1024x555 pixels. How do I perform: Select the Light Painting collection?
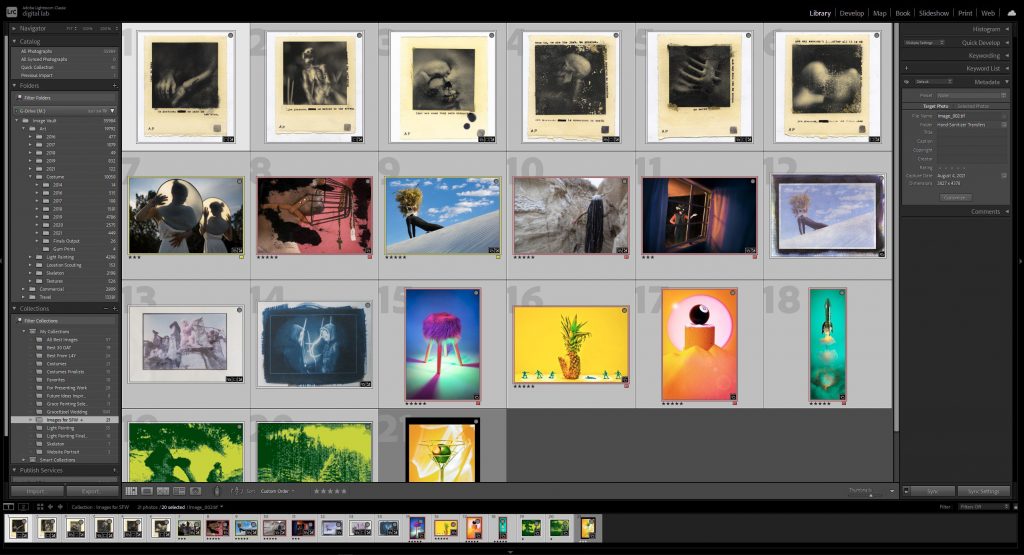coord(59,428)
